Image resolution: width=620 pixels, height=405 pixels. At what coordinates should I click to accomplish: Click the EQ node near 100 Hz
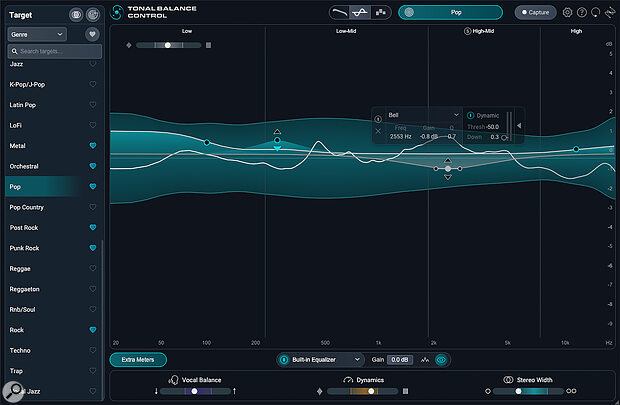tap(207, 142)
